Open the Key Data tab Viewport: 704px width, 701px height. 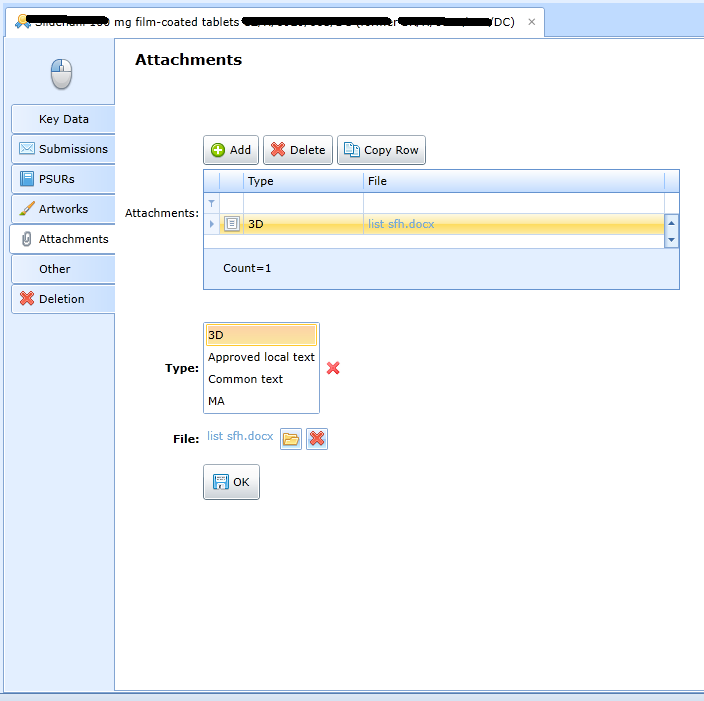(x=63, y=119)
